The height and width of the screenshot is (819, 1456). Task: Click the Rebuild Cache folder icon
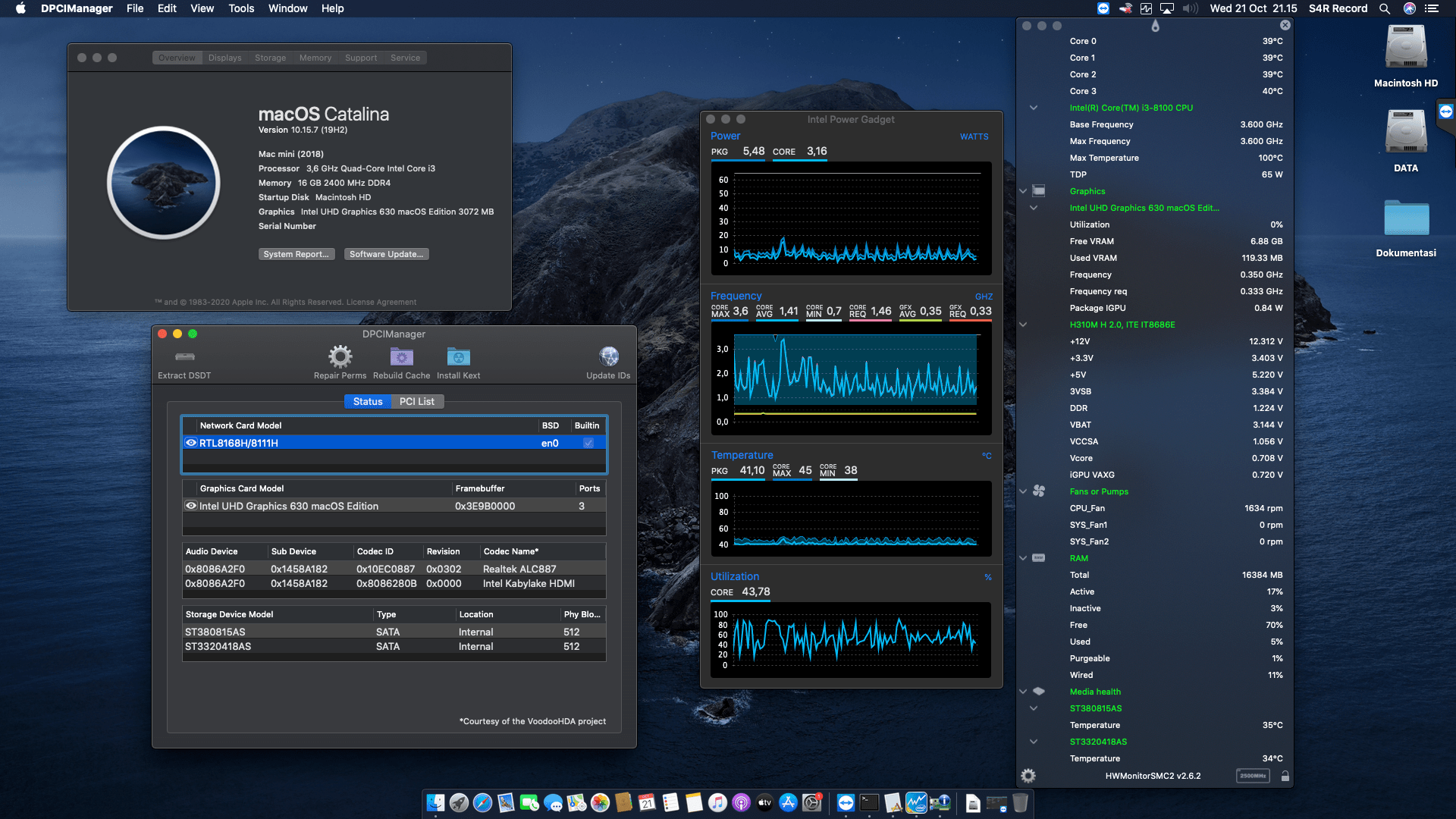[x=401, y=356]
